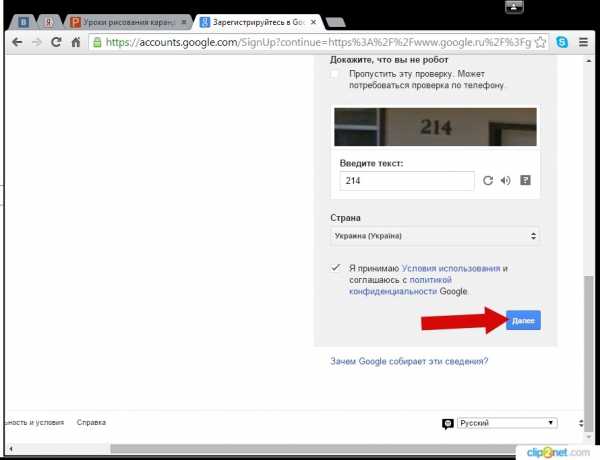Image resolution: width=600 pixels, height=460 pixels.
Task: Play the audio captcha speaker icon
Action: tap(505, 180)
